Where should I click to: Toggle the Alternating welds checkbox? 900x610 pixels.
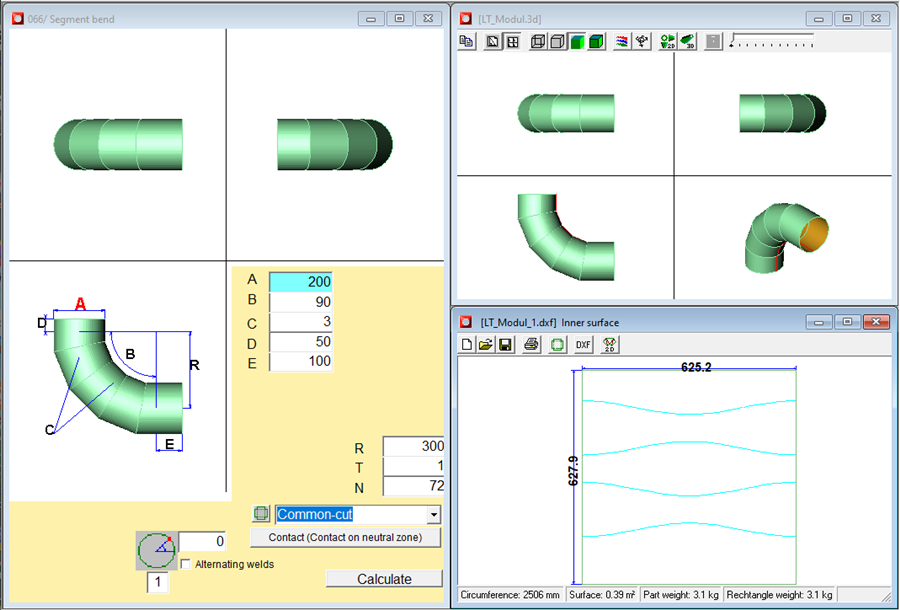185,564
